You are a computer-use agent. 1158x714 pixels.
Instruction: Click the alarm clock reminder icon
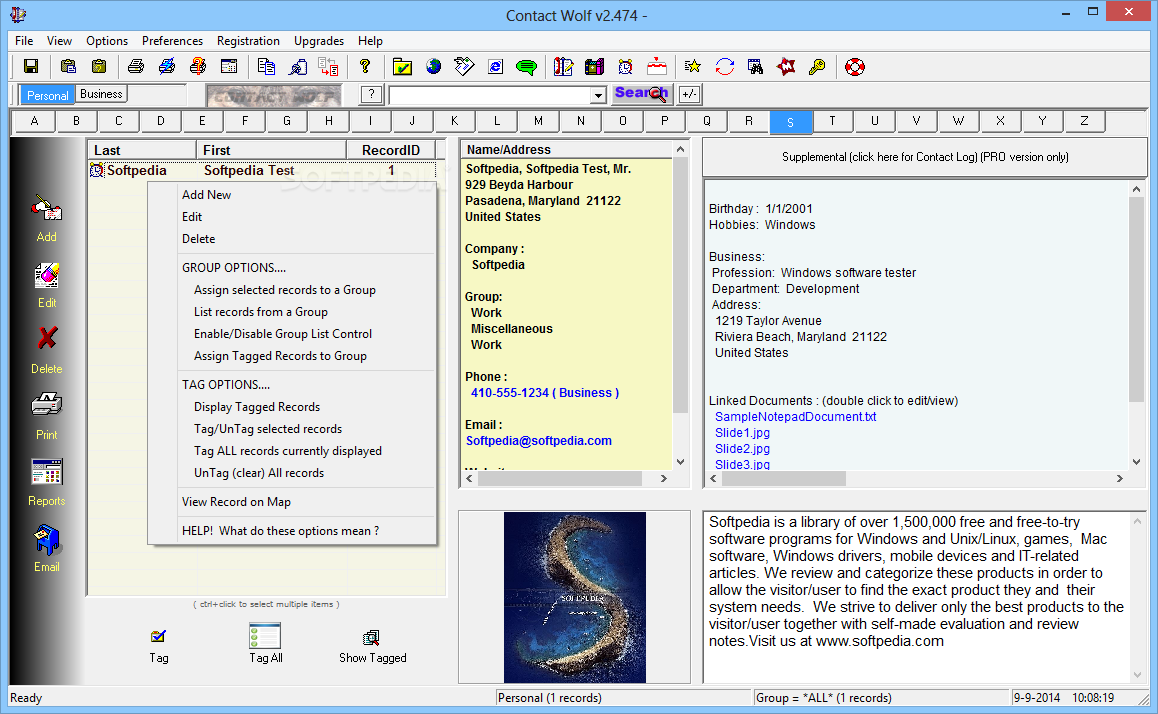coord(626,66)
